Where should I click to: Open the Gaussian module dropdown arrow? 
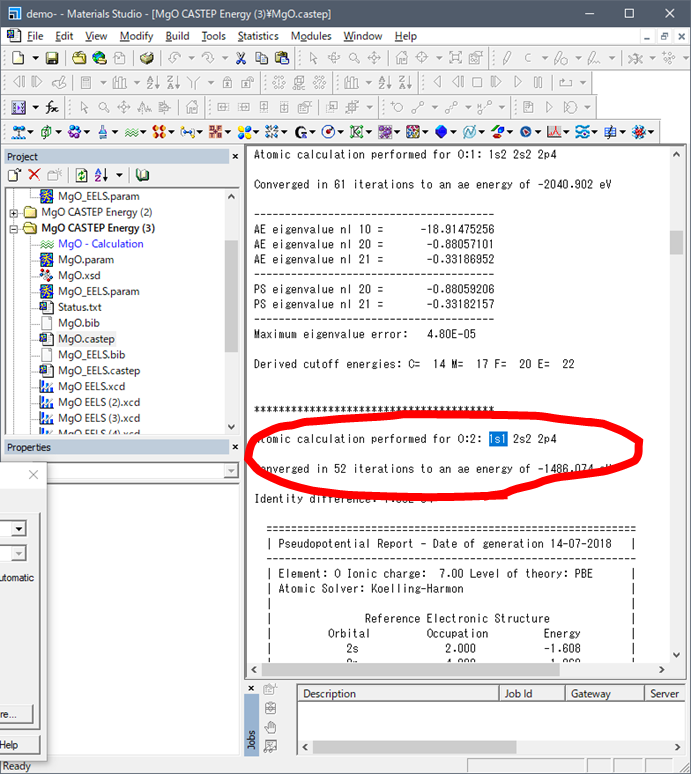click(x=312, y=132)
